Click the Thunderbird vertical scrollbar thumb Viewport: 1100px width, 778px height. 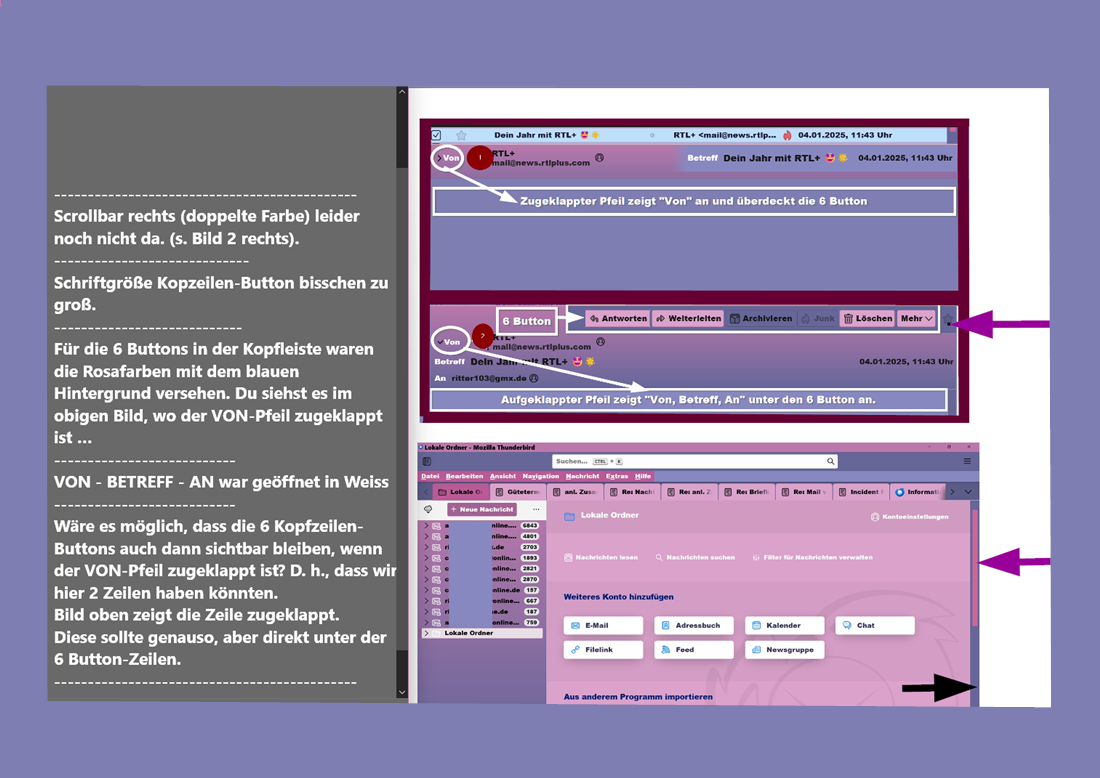pos(974,568)
